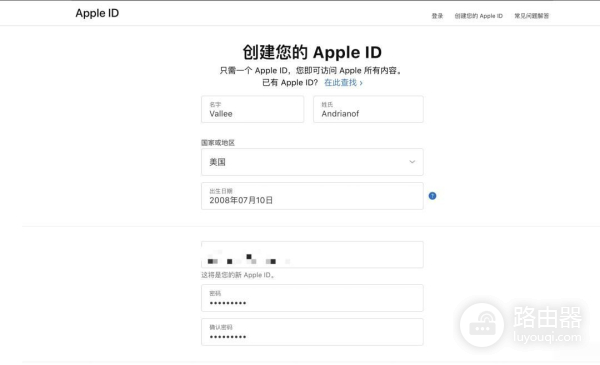The image size is (600, 365).
Task: Click the 这将是您的新 Apple ID note text
Action: (238, 275)
